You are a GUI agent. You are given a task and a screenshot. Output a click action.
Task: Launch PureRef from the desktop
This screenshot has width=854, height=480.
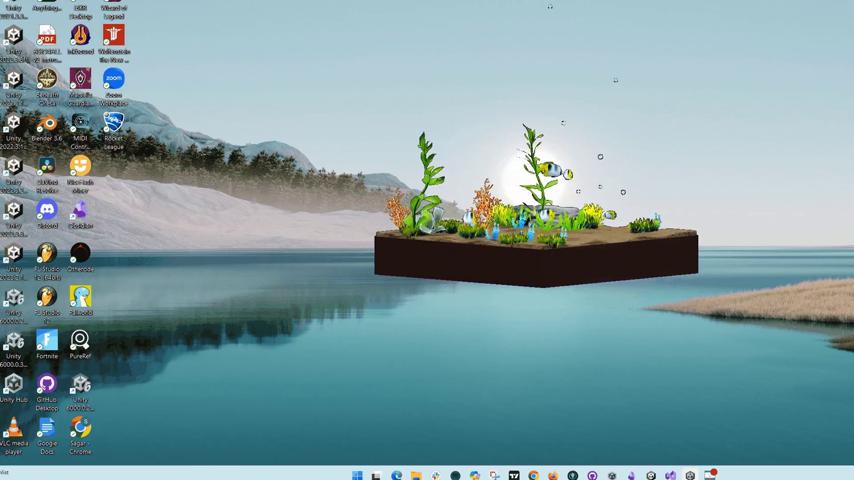(80, 341)
